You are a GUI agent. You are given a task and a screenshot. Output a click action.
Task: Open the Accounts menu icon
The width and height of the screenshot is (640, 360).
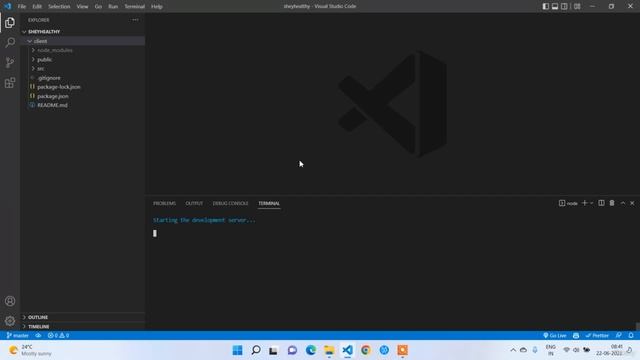point(10,301)
